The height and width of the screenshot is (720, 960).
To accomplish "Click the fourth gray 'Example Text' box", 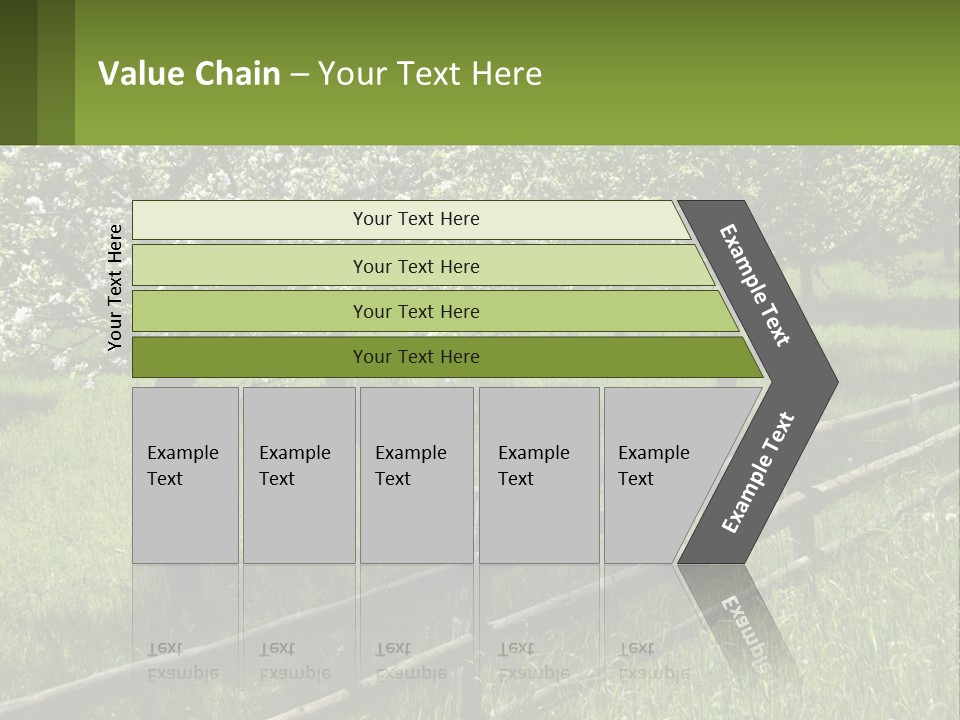I will click(x=539, y=475).
